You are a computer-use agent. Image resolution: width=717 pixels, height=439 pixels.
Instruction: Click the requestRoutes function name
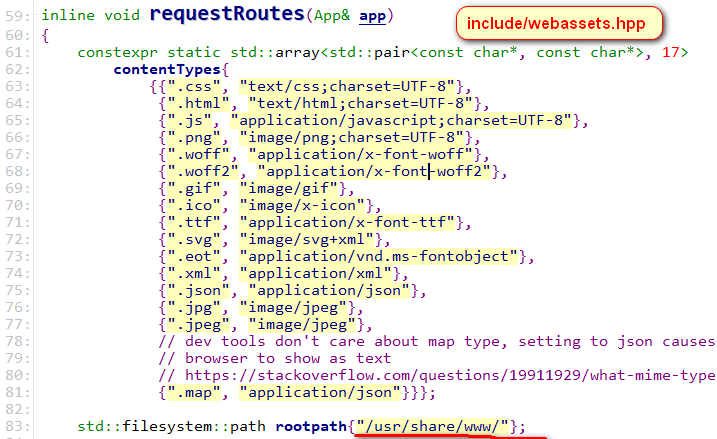(x=227, y=14)
